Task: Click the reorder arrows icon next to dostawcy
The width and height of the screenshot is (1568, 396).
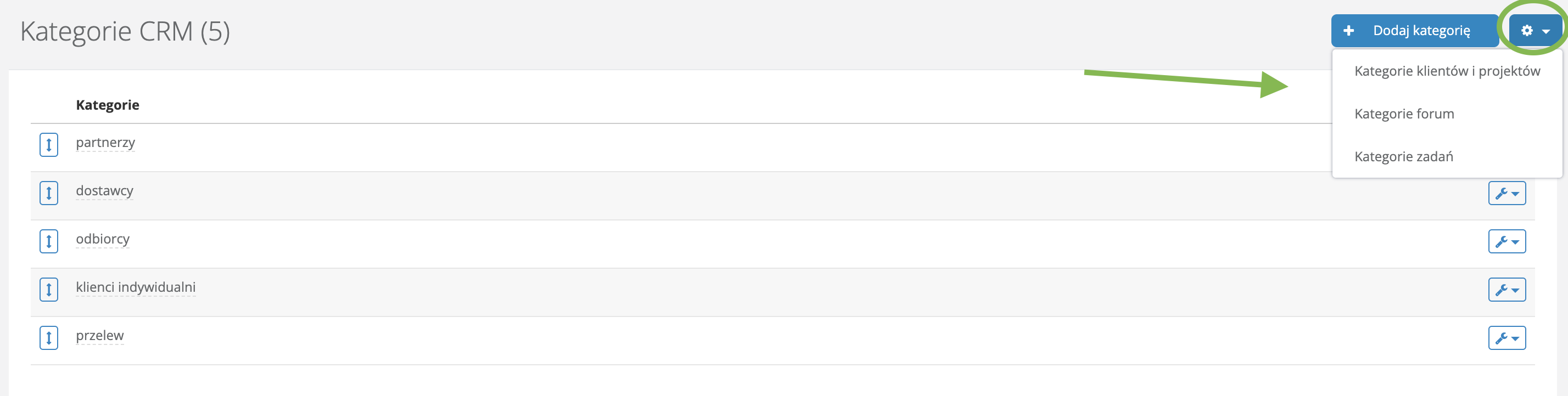Action: click(x=49, y=194)
